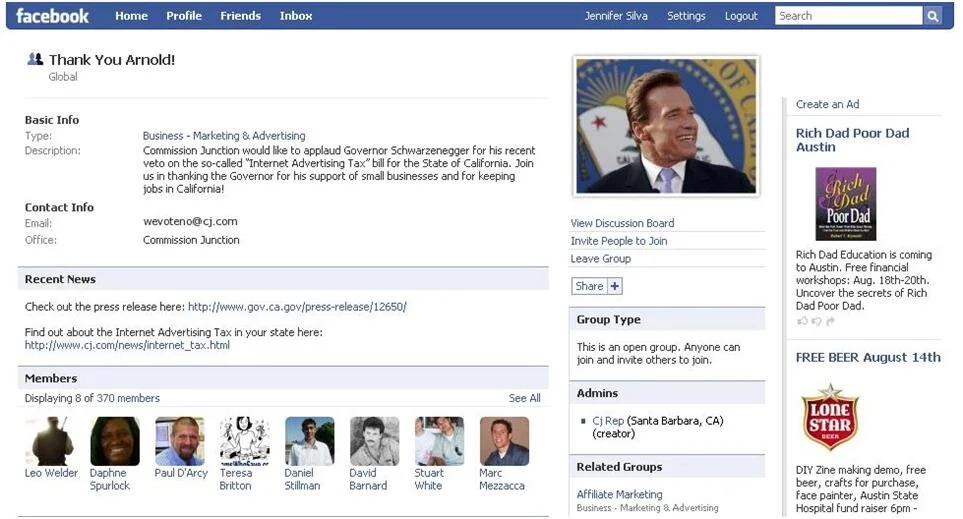Viewport: 963px width, 519px height.
Task: Click the David Barnard name link
Action: click(x=368, y=479)
